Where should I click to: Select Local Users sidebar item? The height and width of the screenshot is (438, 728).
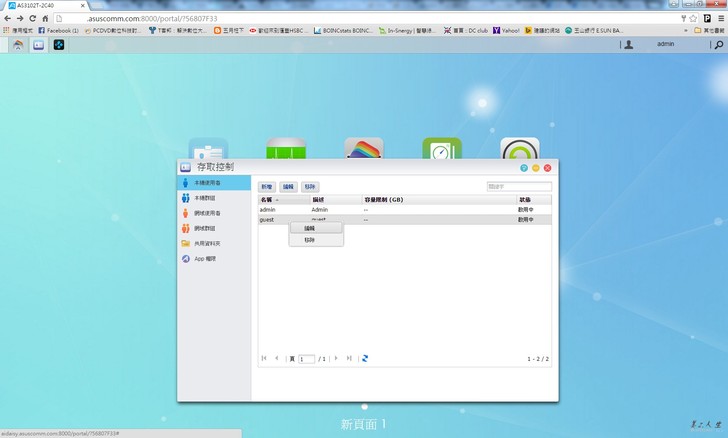(214, 183)
